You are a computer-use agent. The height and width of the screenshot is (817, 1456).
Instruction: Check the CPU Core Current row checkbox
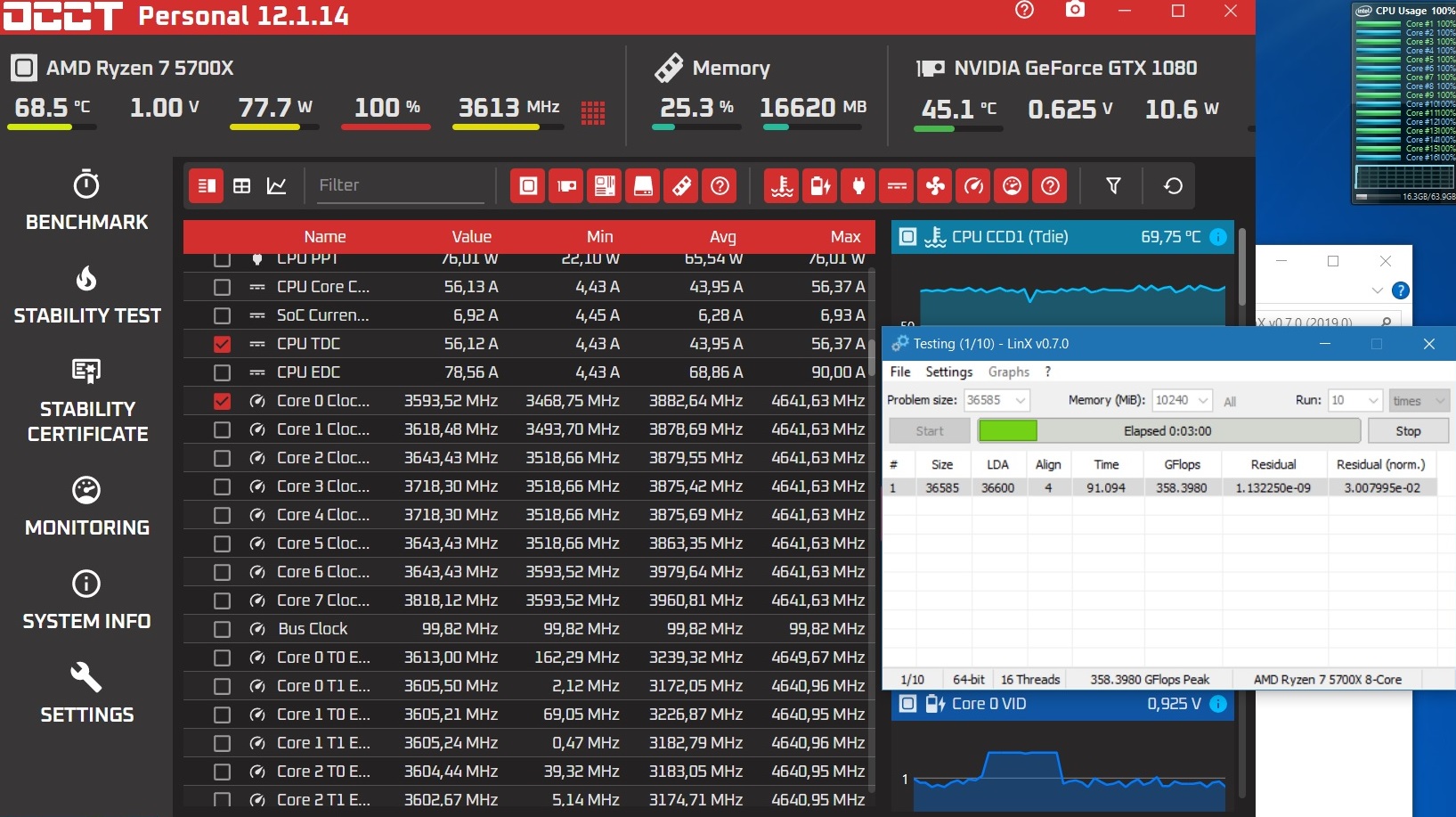click(x=222, y=287)
